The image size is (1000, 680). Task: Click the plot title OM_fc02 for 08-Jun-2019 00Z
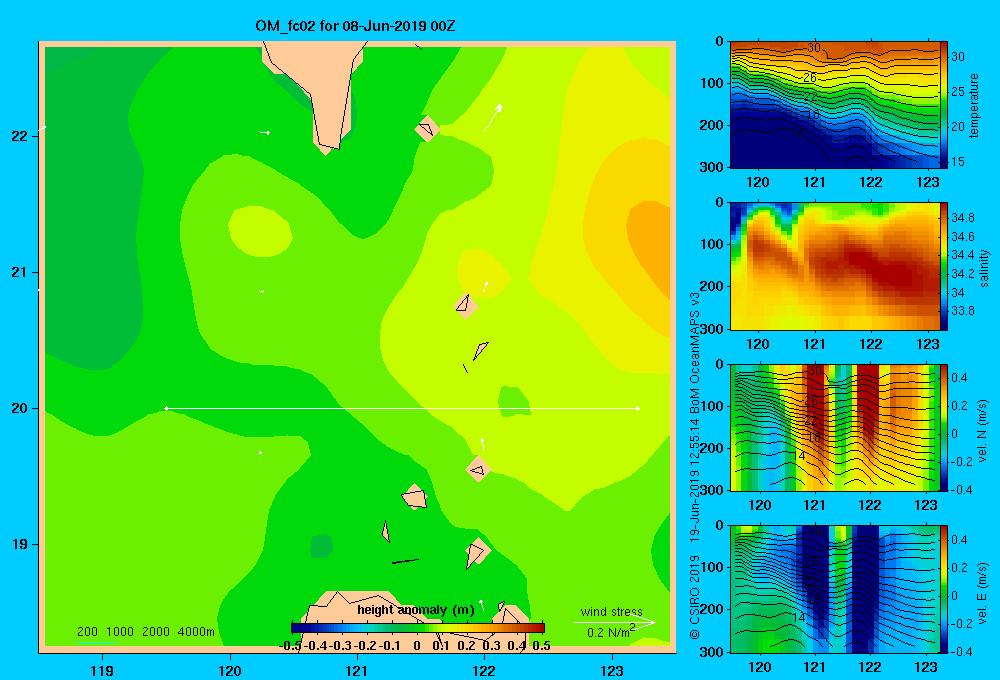coord(355,26)
